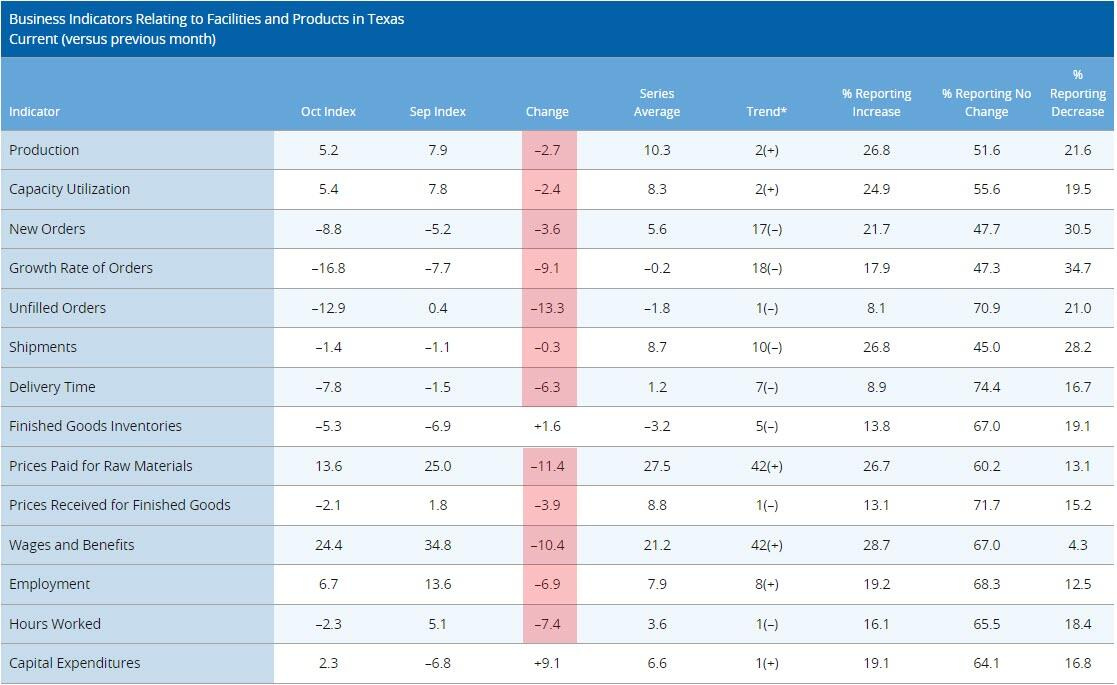Click the Sep Index column header
1117x685 pixels.
click(x=438, y=112)
